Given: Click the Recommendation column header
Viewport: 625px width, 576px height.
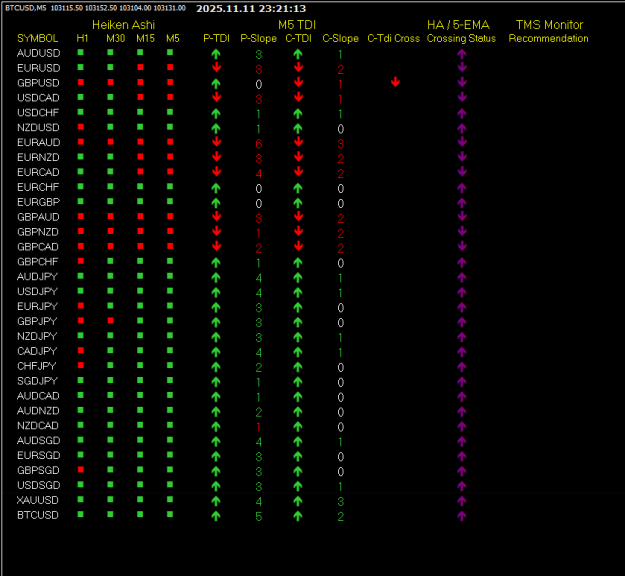Looking at the screenshot, I should point(548,38).
